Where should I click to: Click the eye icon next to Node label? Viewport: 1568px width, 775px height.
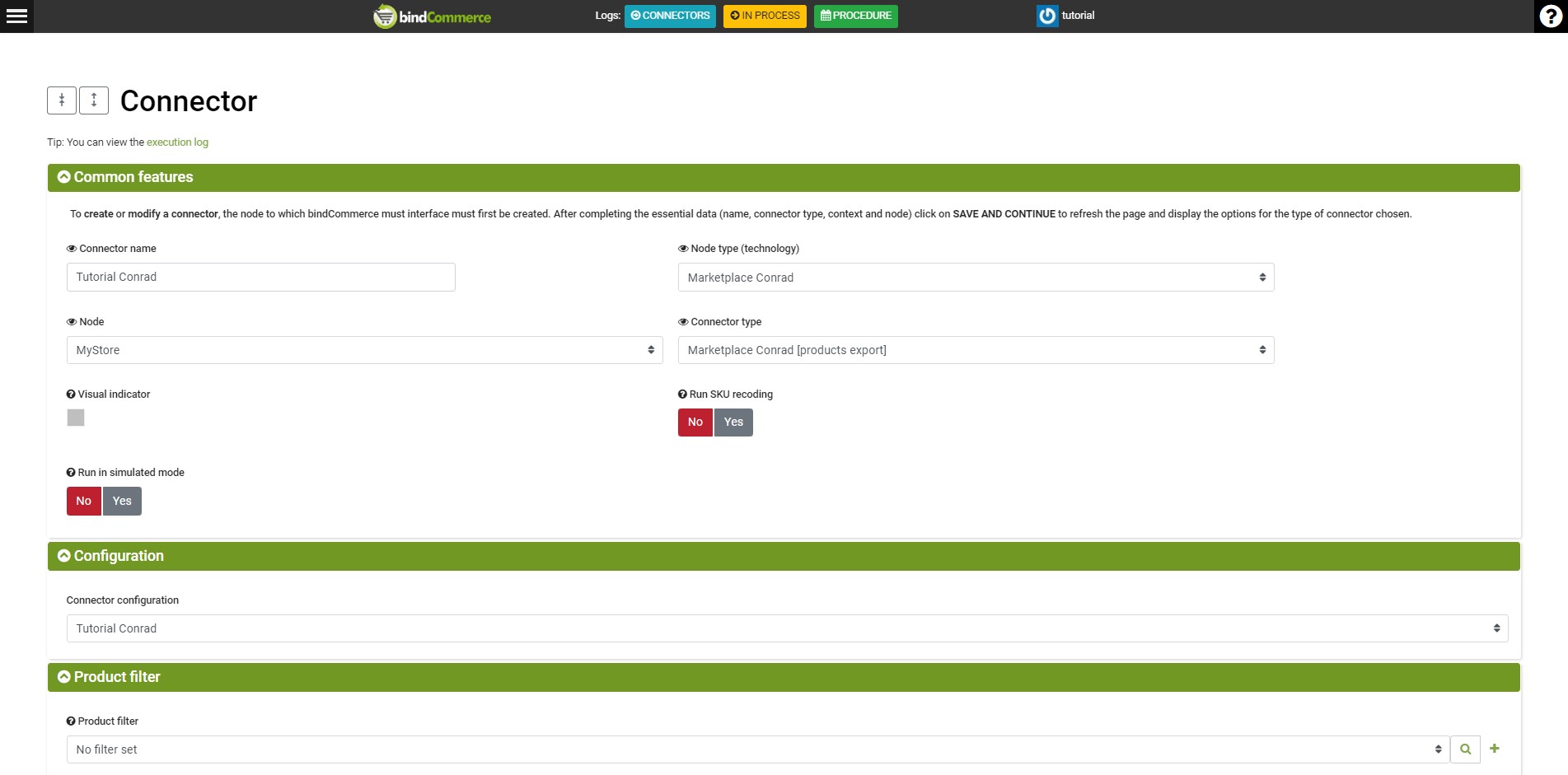(x=72, y=322)
